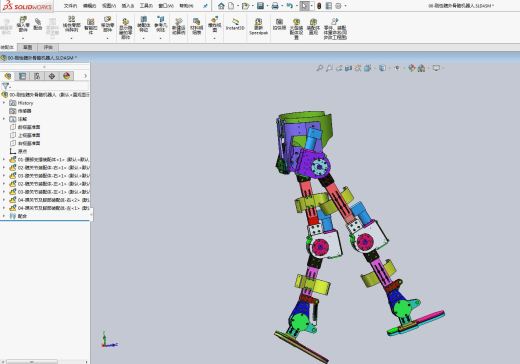This screenshot has width=520, height=364.
Task: Open the File Properties icon
Action: point(329,6)
